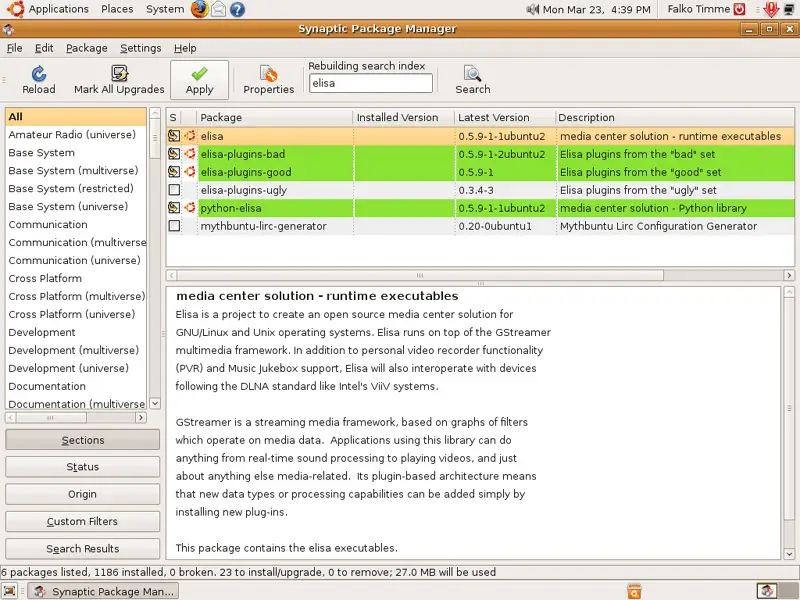Click the Ubuntu icon beside python-elisa
The height and width of the screenshot is (600, 800).
[x=190, y=208]
